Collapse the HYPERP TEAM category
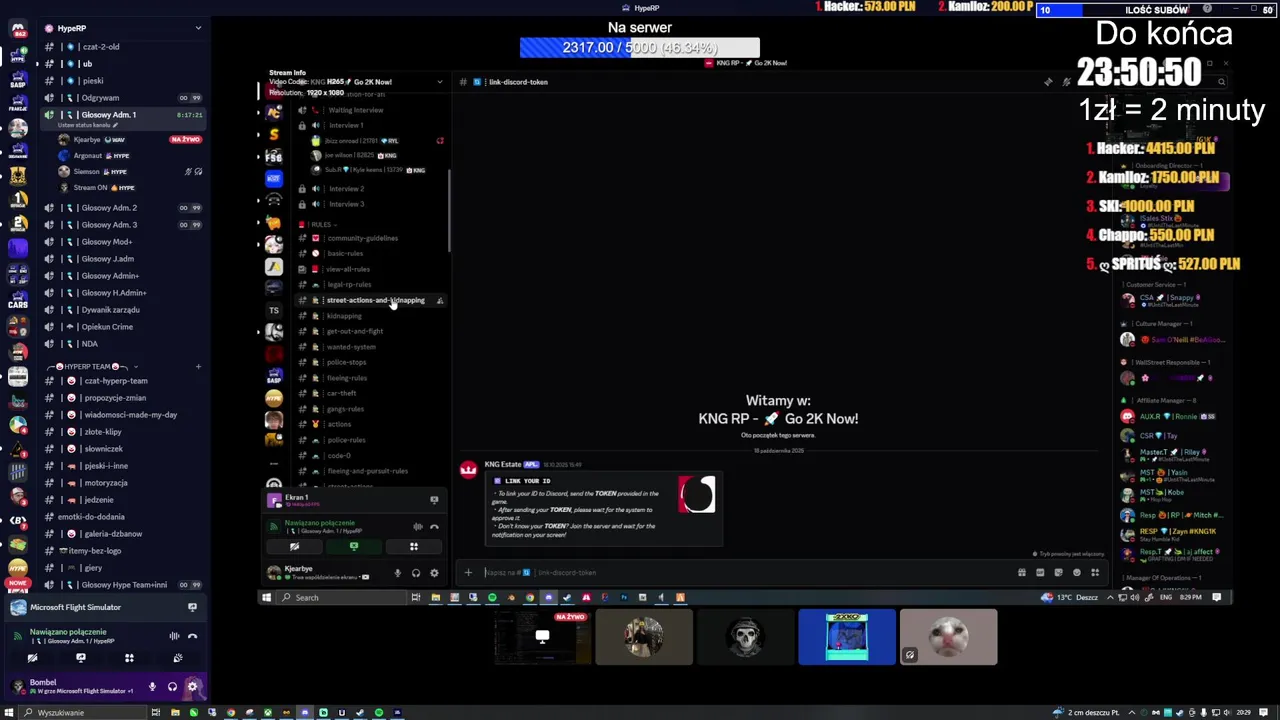The image size is (1280, 720). (93, 367)
